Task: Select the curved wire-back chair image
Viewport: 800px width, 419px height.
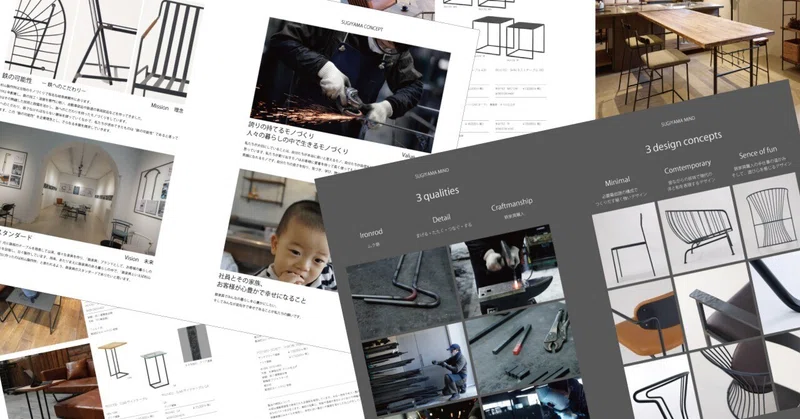Action: click(766, 216)
